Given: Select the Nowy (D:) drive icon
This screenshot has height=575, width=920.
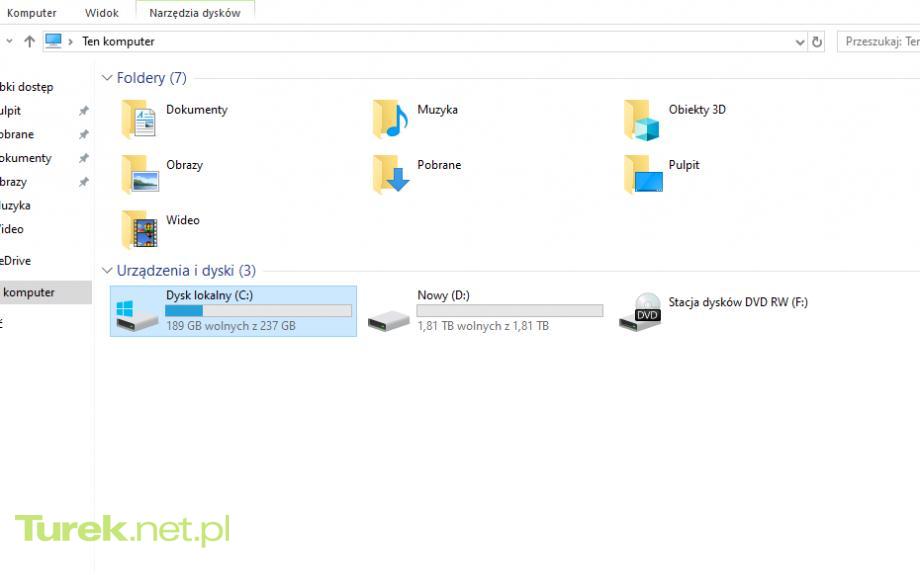Looking at the screenshot, I should pyautogui.click(x=388, y=316).
